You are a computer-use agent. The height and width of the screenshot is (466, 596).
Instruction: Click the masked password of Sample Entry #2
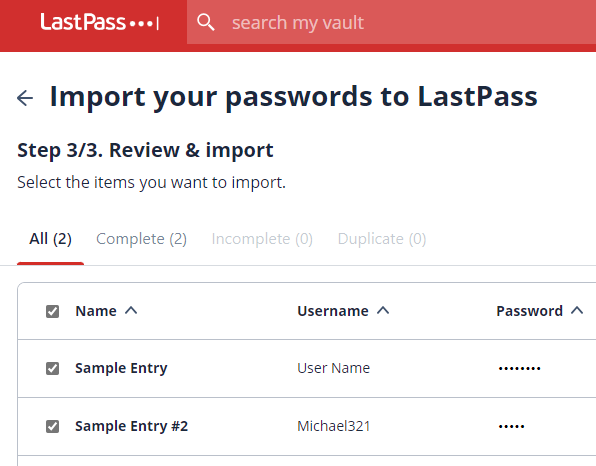[x=512, y=426]
